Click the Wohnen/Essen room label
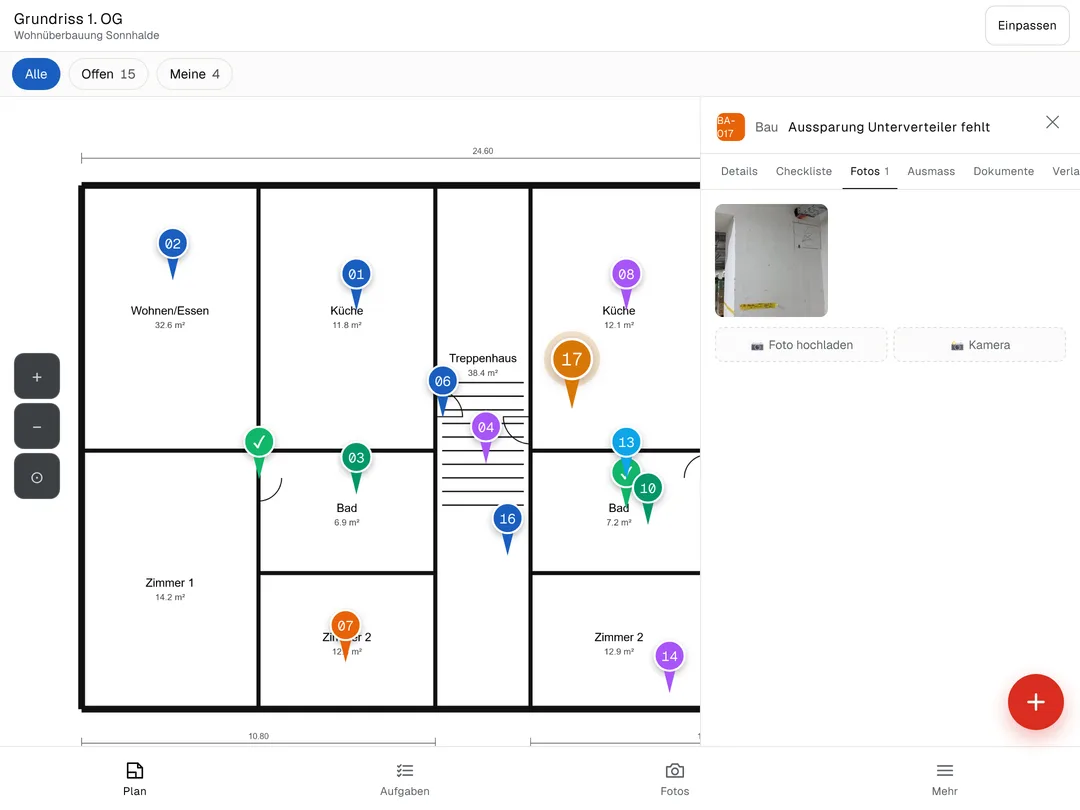This screenshot has height=810, width=1080. coord(170,311)
